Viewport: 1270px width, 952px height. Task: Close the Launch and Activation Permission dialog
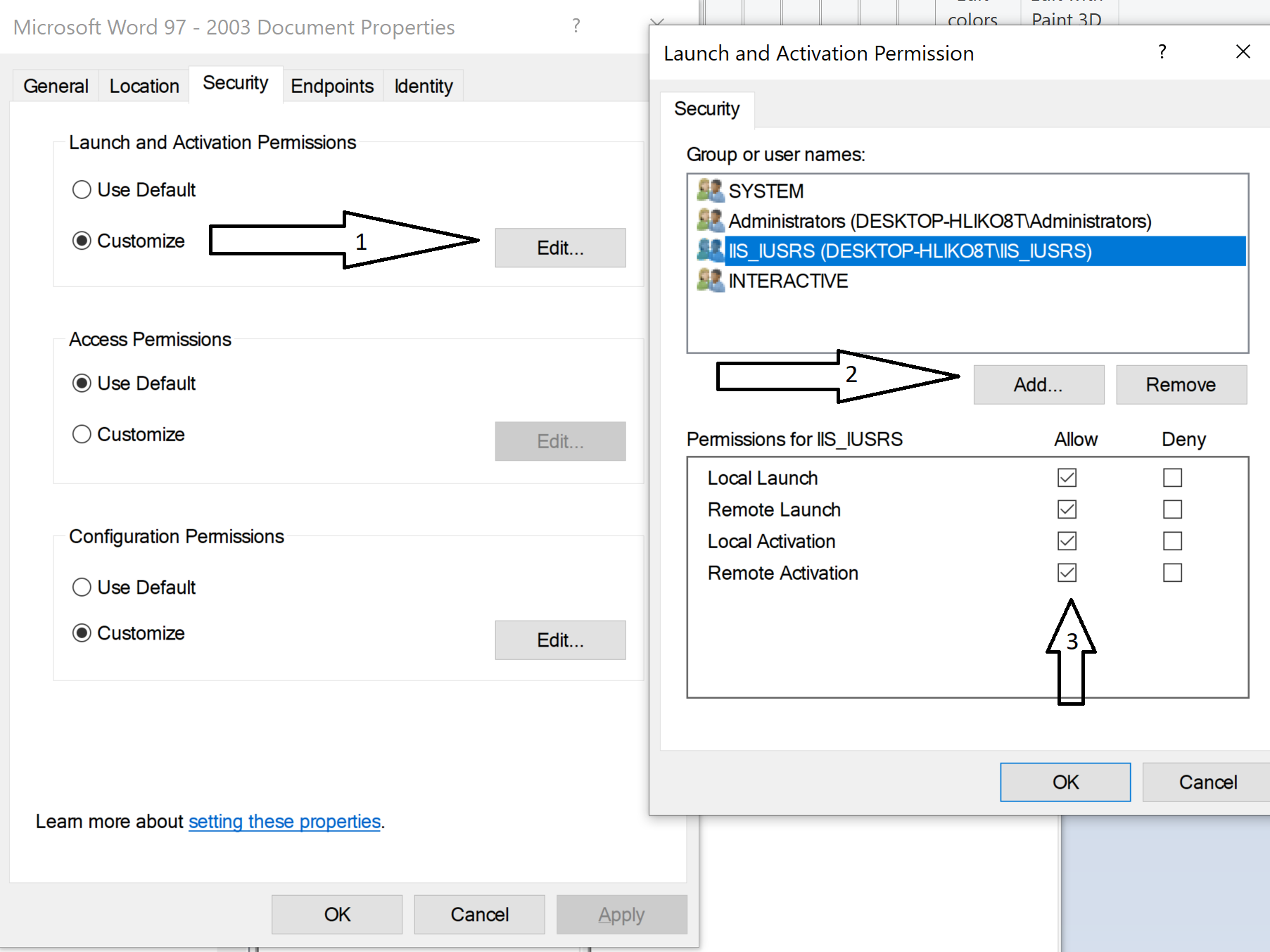click(x=1243, y=52)
